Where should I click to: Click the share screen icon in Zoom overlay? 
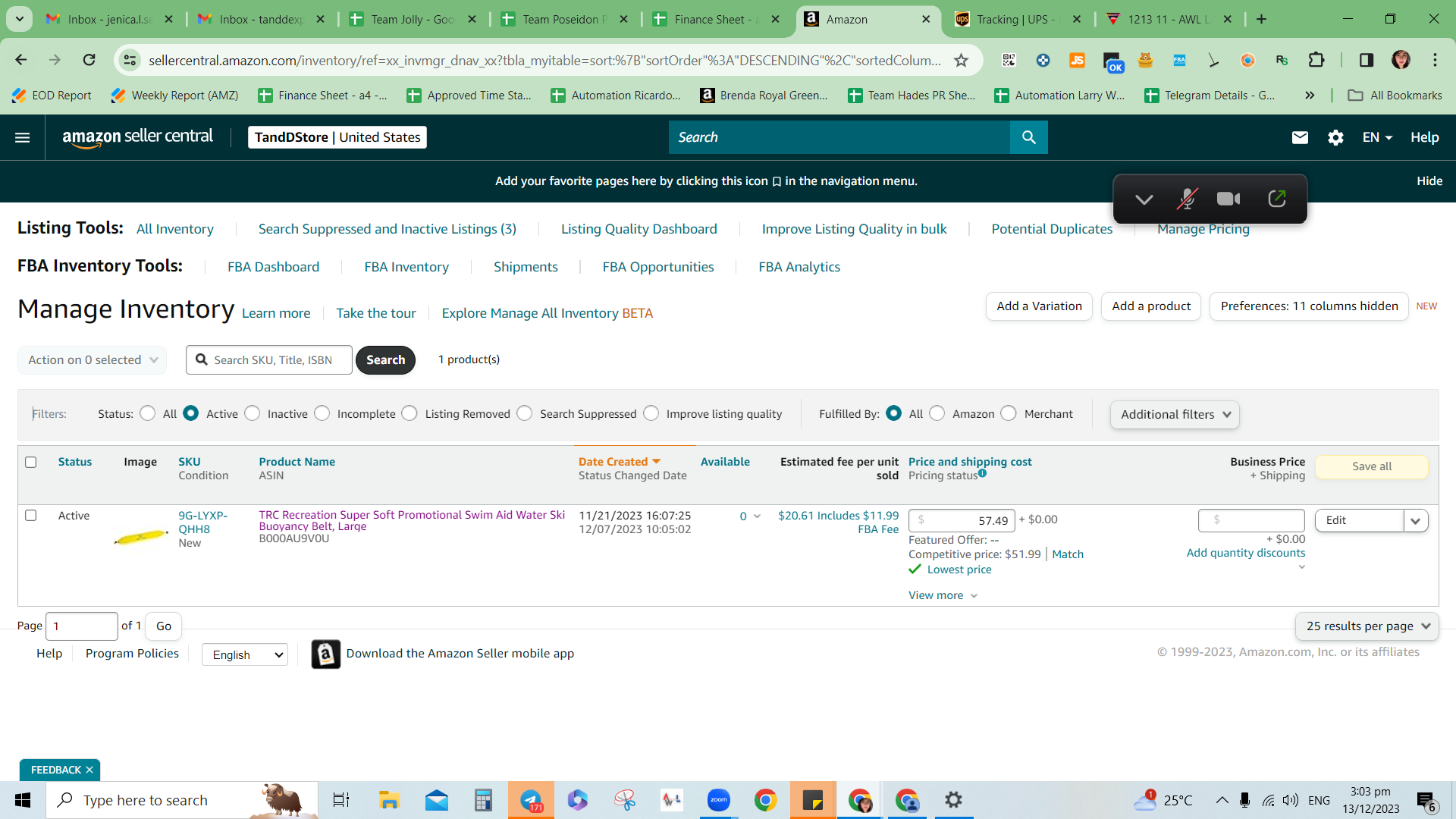(1277, 199)
